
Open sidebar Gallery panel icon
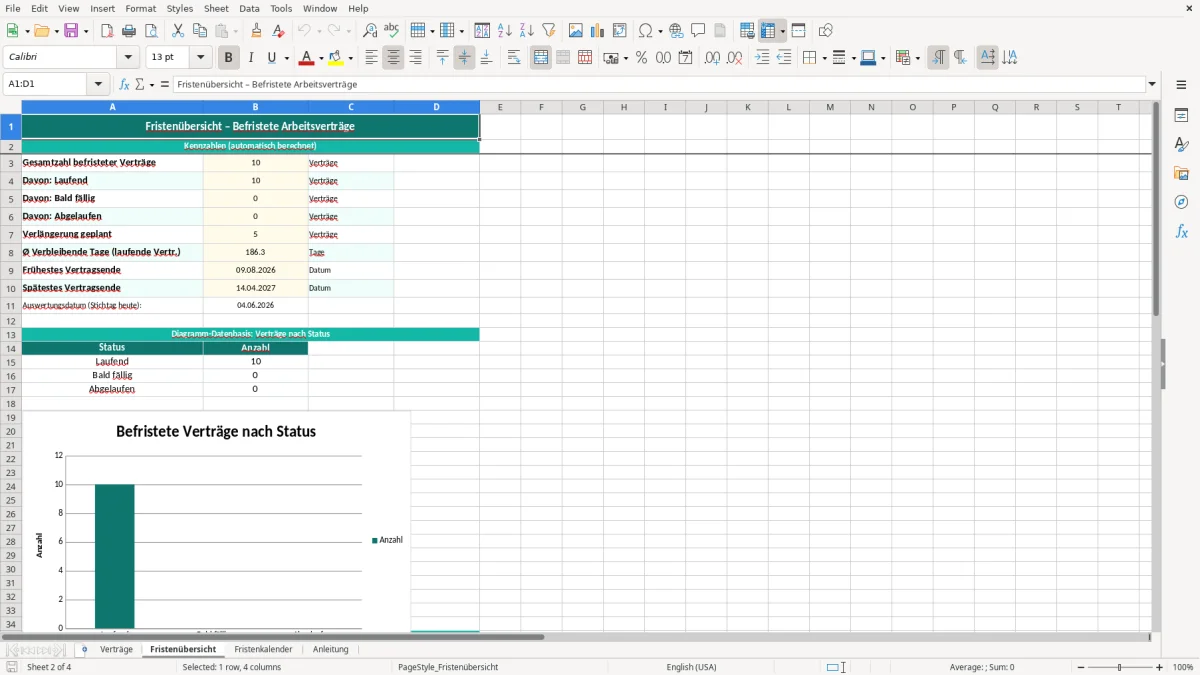pyautogui.click(x=1181, y=174)
